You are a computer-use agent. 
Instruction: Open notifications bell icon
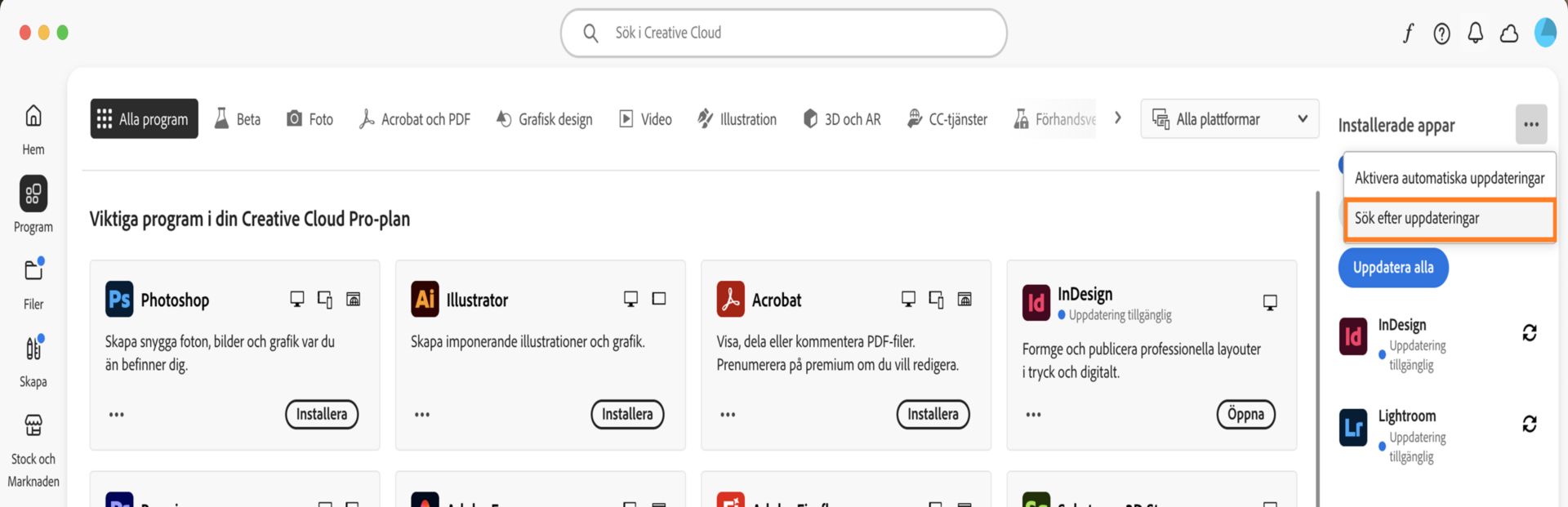point(1476,33)
